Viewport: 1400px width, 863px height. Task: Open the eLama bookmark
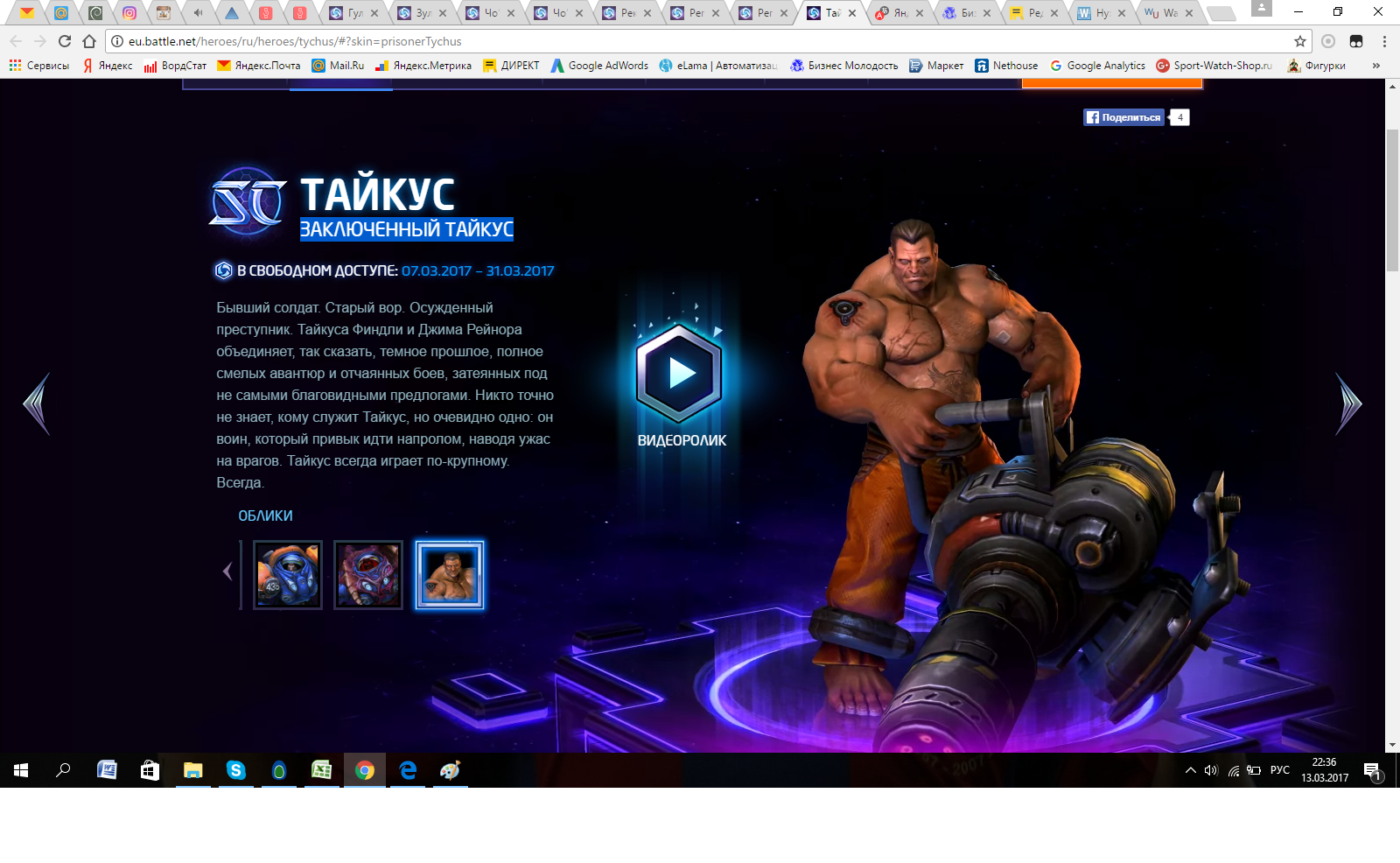click(x=718, y=66)
